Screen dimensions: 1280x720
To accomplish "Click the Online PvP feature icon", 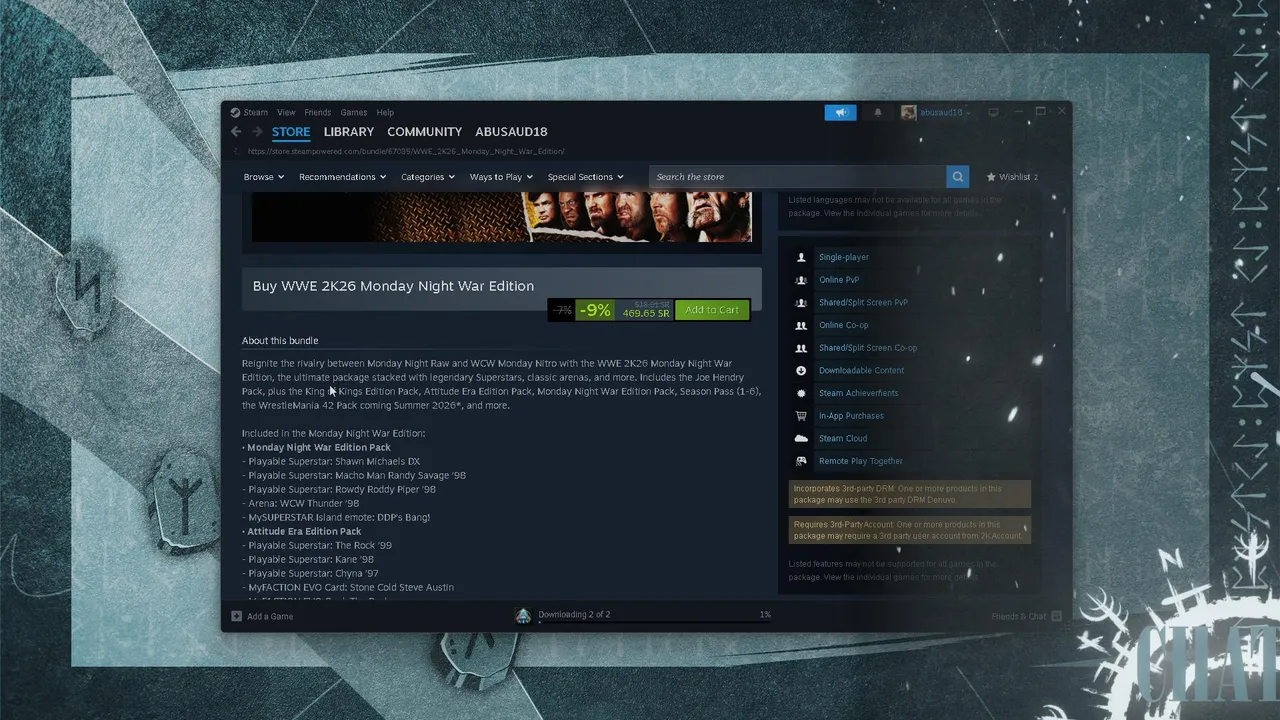I will coord(801,280).
